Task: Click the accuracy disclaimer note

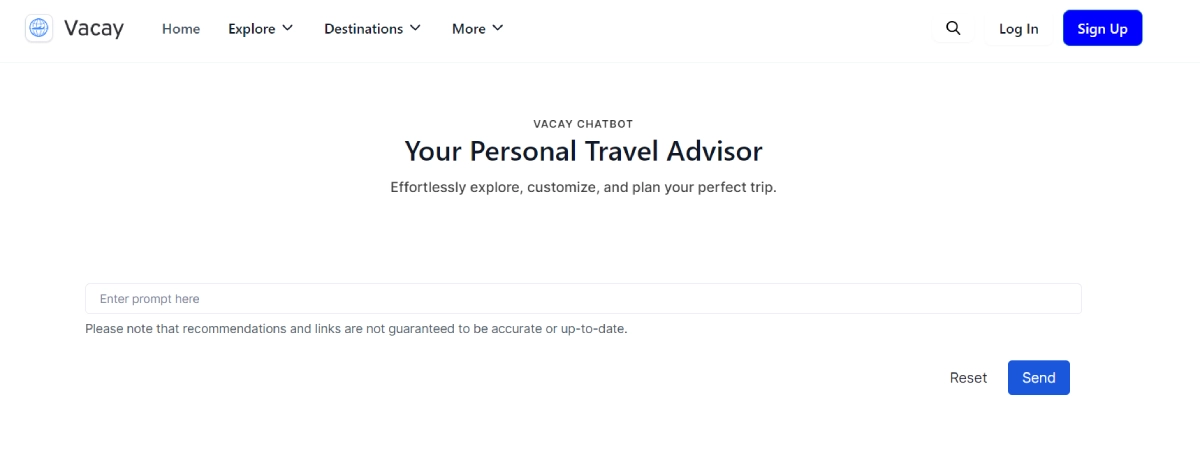Action: [356, 328]
